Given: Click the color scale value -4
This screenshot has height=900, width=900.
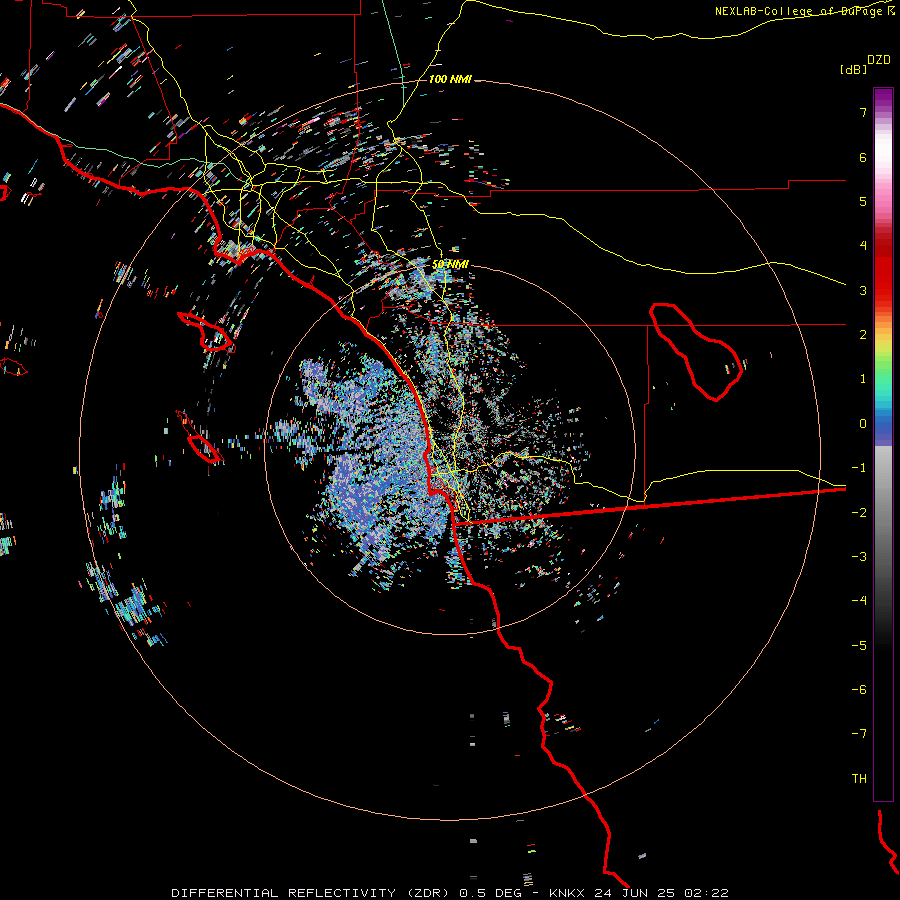Looking at the screenshot, I should 859,601.
